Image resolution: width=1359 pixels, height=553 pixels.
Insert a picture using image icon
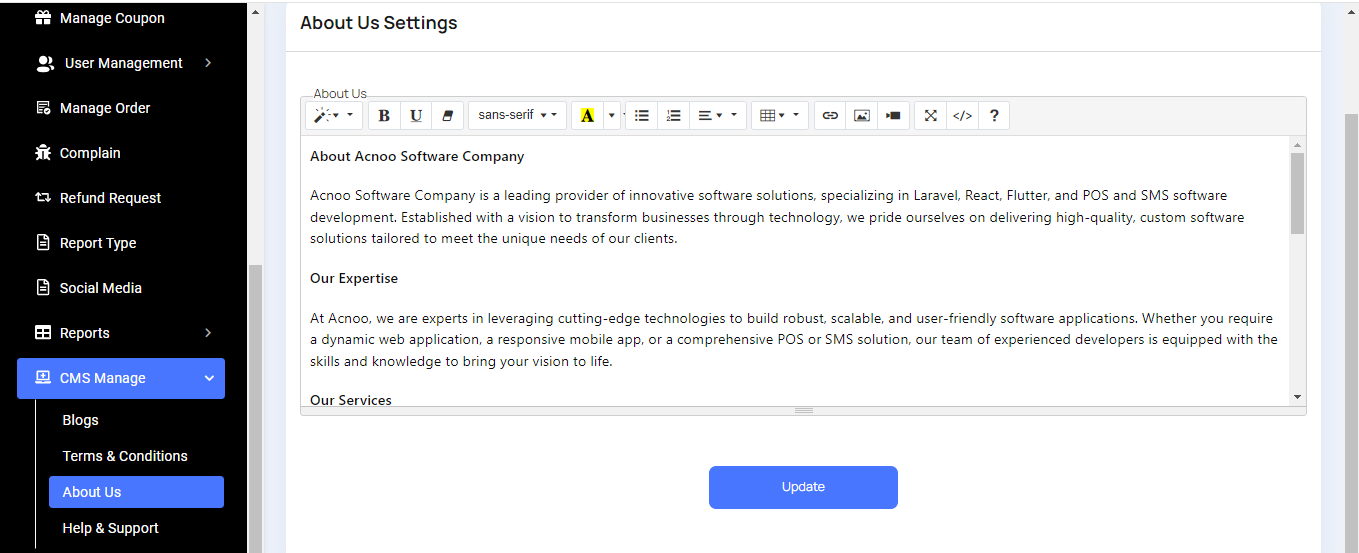click(x=861, y=116)
